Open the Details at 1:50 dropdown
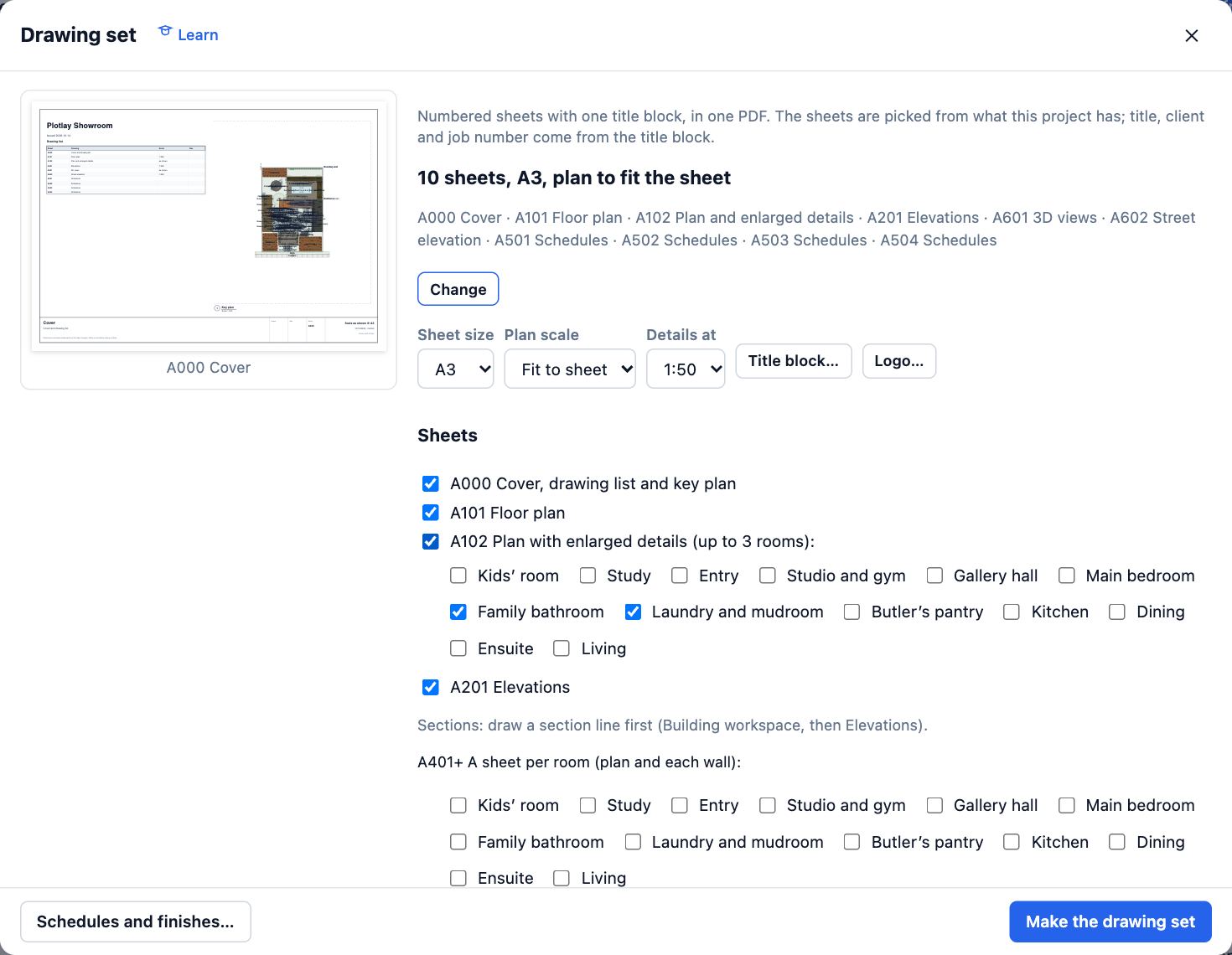The image size is (1232, 955). tap(686, 369)
